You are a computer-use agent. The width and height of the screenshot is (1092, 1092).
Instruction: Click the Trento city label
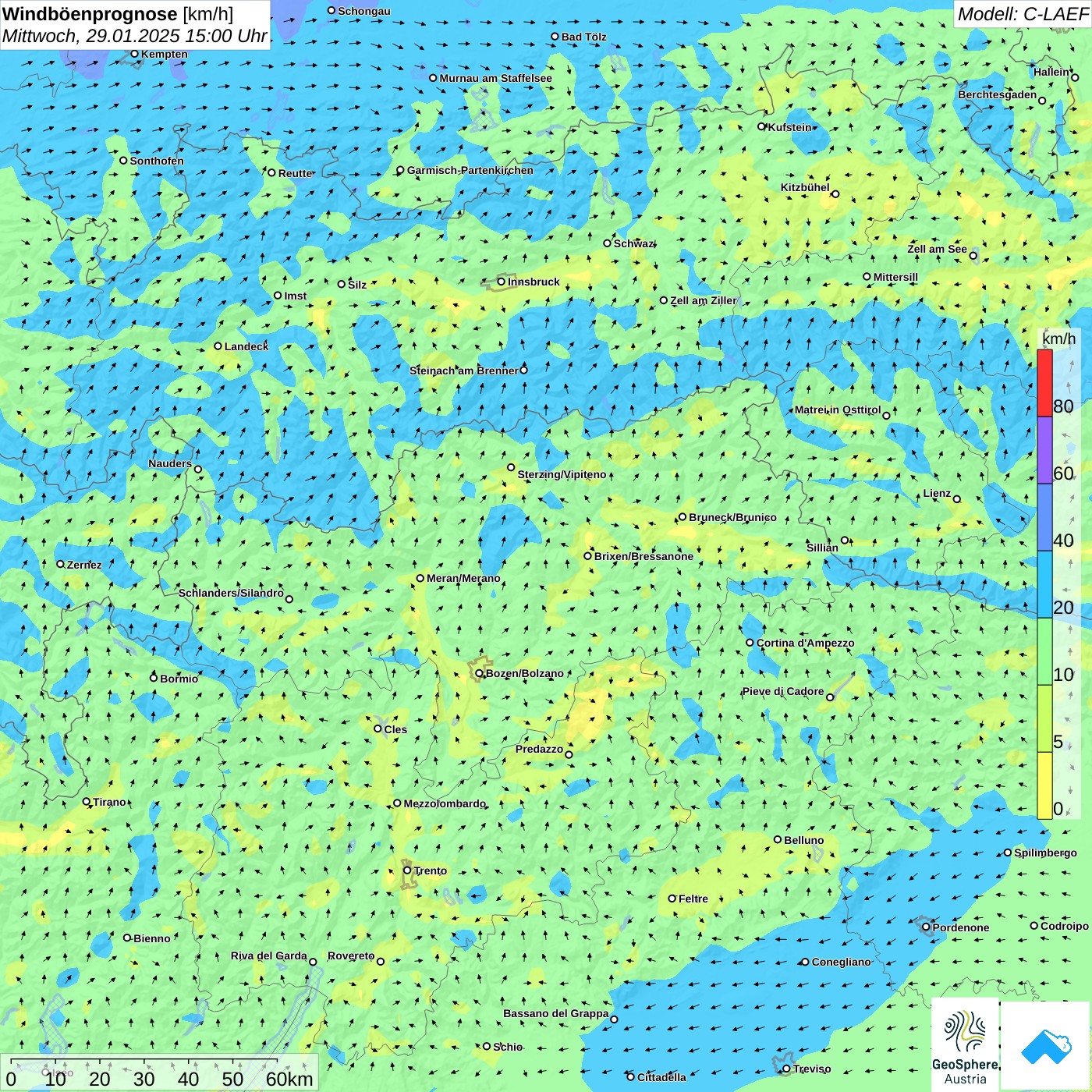pyautogui.click(x=431, y=870)
